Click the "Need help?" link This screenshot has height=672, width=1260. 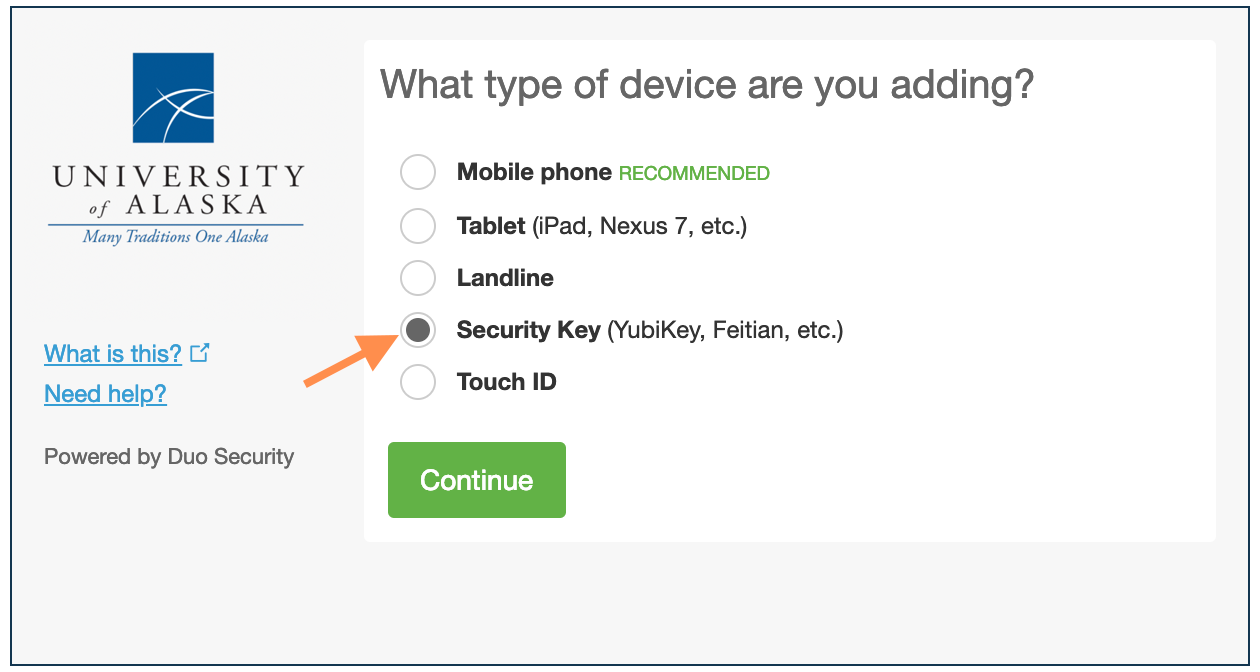pos(105,394)
